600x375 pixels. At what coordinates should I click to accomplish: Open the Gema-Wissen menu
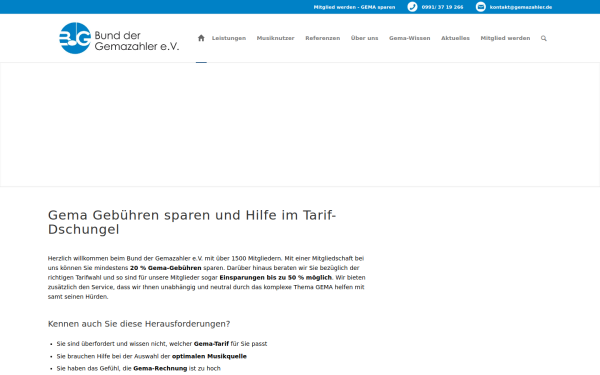pos(409,38)
